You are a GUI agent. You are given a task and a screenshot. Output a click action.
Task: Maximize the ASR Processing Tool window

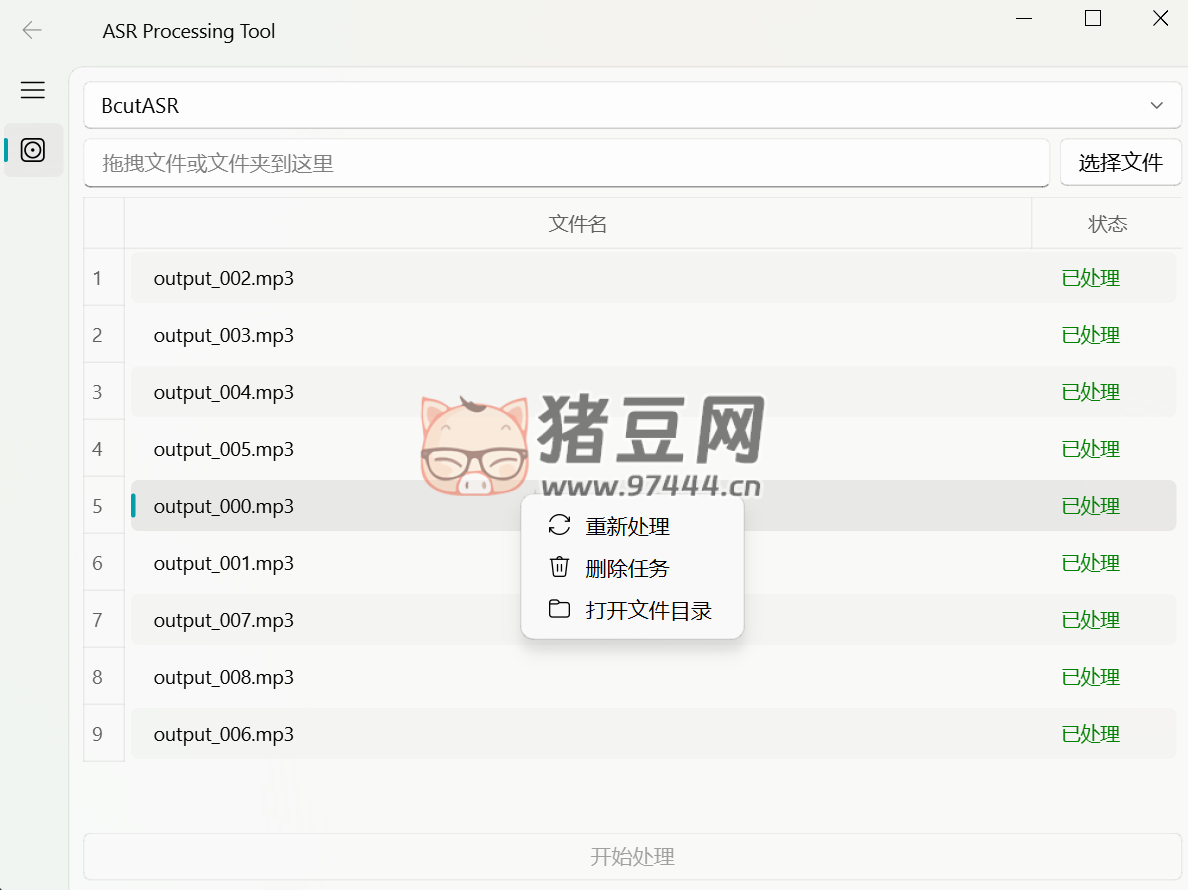point(1093,18)
